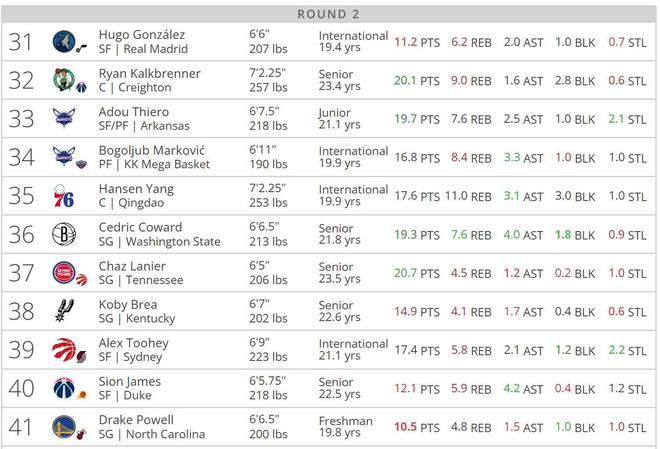
Task: Click the Detroit Pistons logo at pick 37
Action: pyautogui.click(x=64, y=273)
